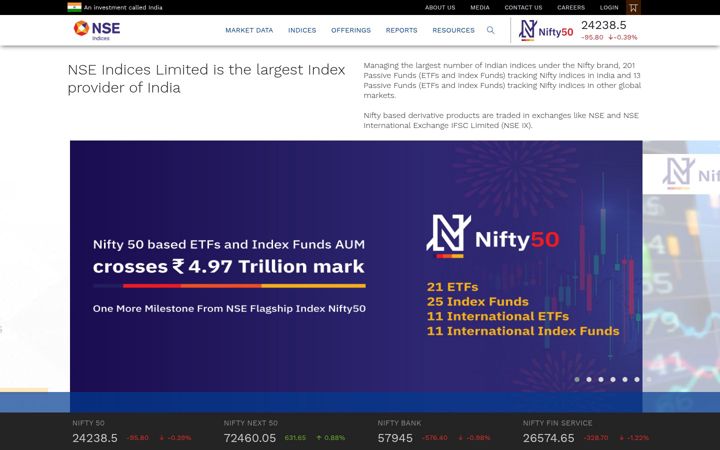Open the Offerings menu
Viewport: 720px width, 450px height.
(351, 30)
